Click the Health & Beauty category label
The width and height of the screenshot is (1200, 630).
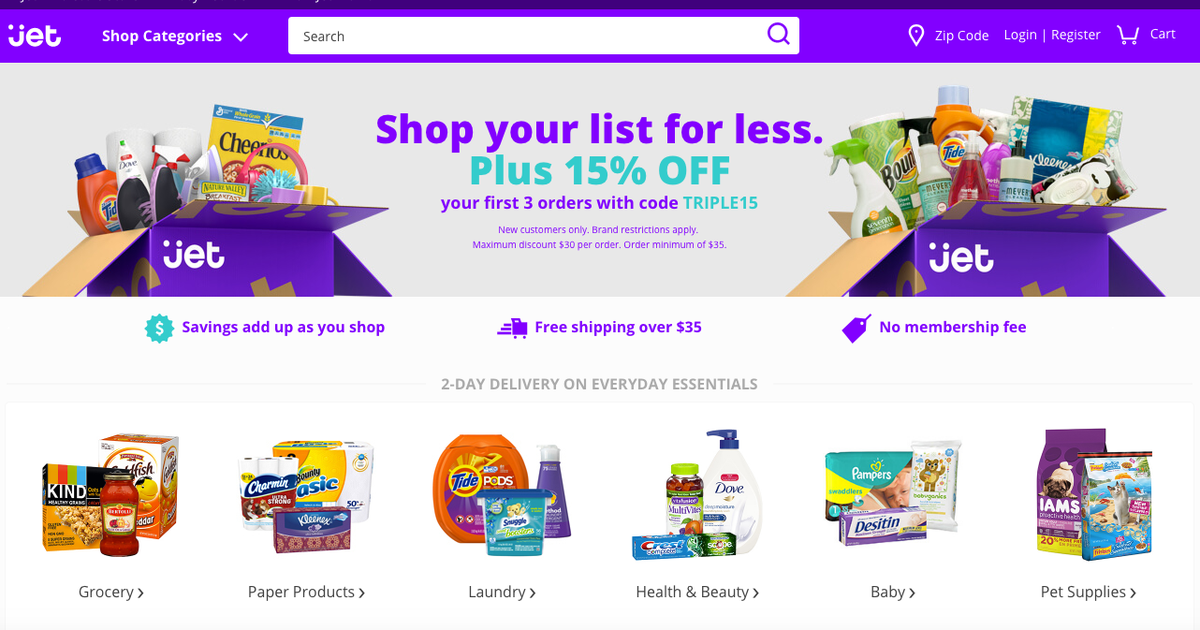coord(697,592)
